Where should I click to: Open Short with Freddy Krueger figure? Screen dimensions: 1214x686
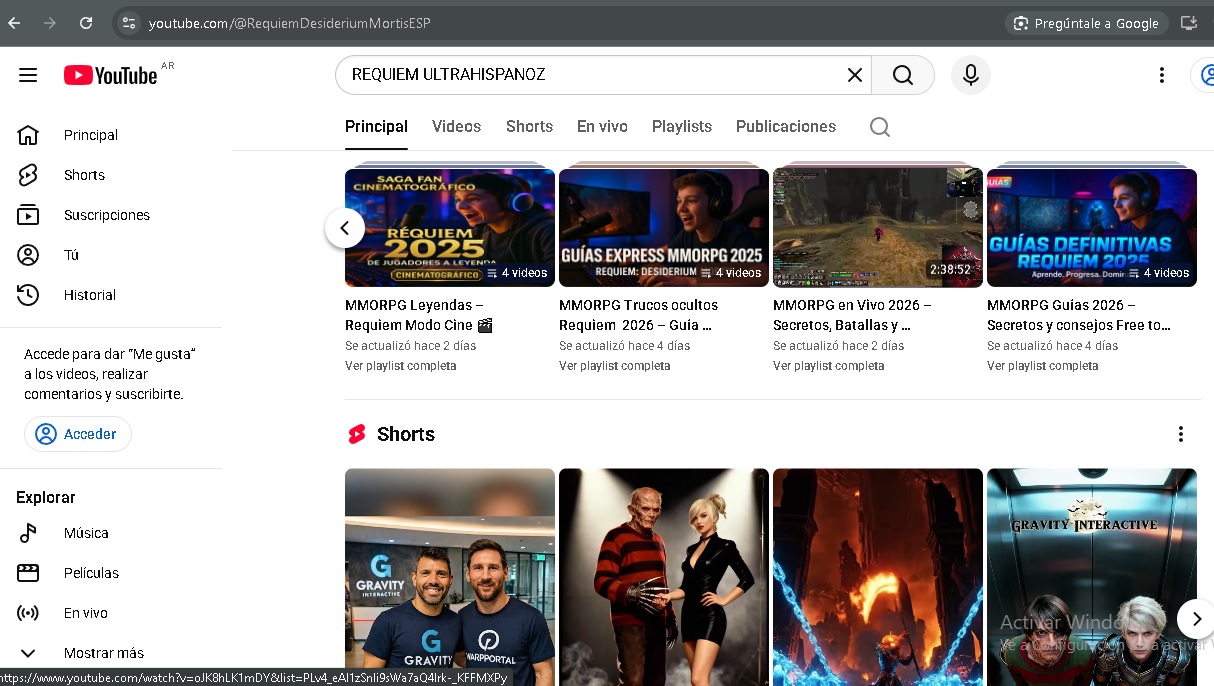click(664, 577)
